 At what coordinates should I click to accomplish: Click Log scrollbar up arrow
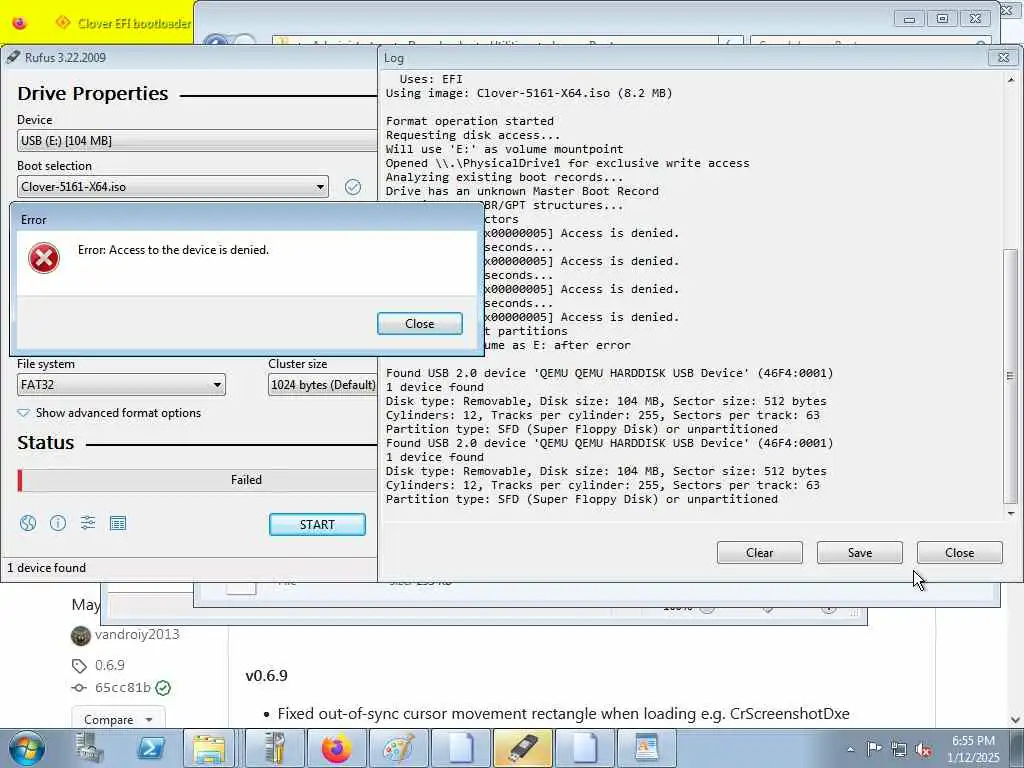(1011, 80)
